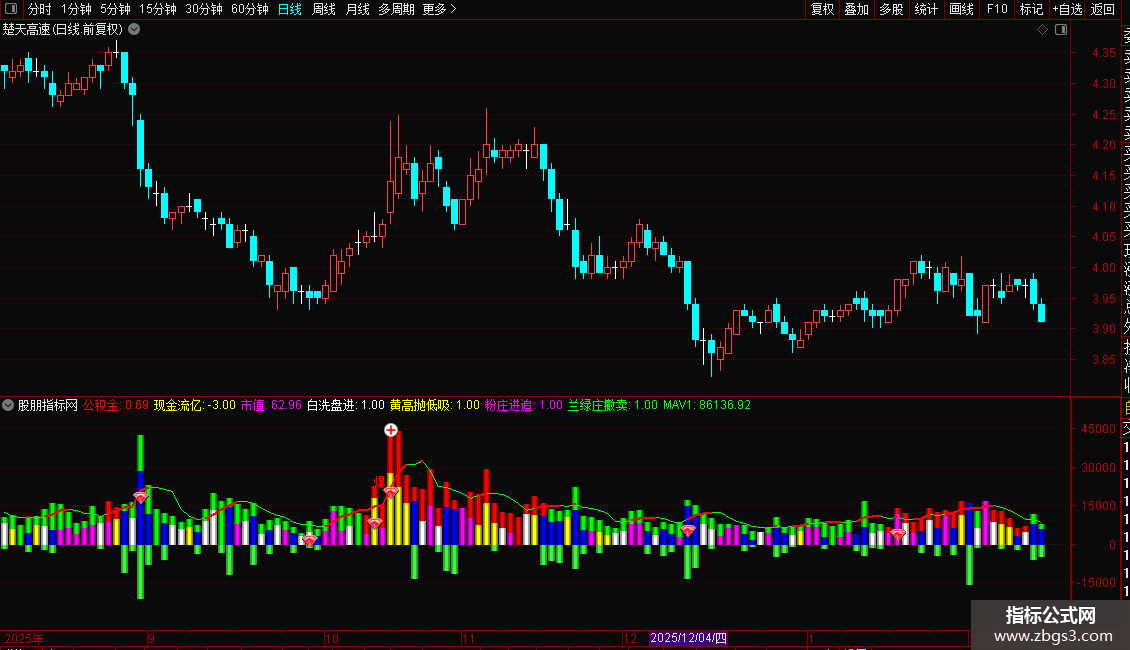The image size is (1130, 650).
Task: Click the panel layout icon at top-left
Action: tap(11, 9)
